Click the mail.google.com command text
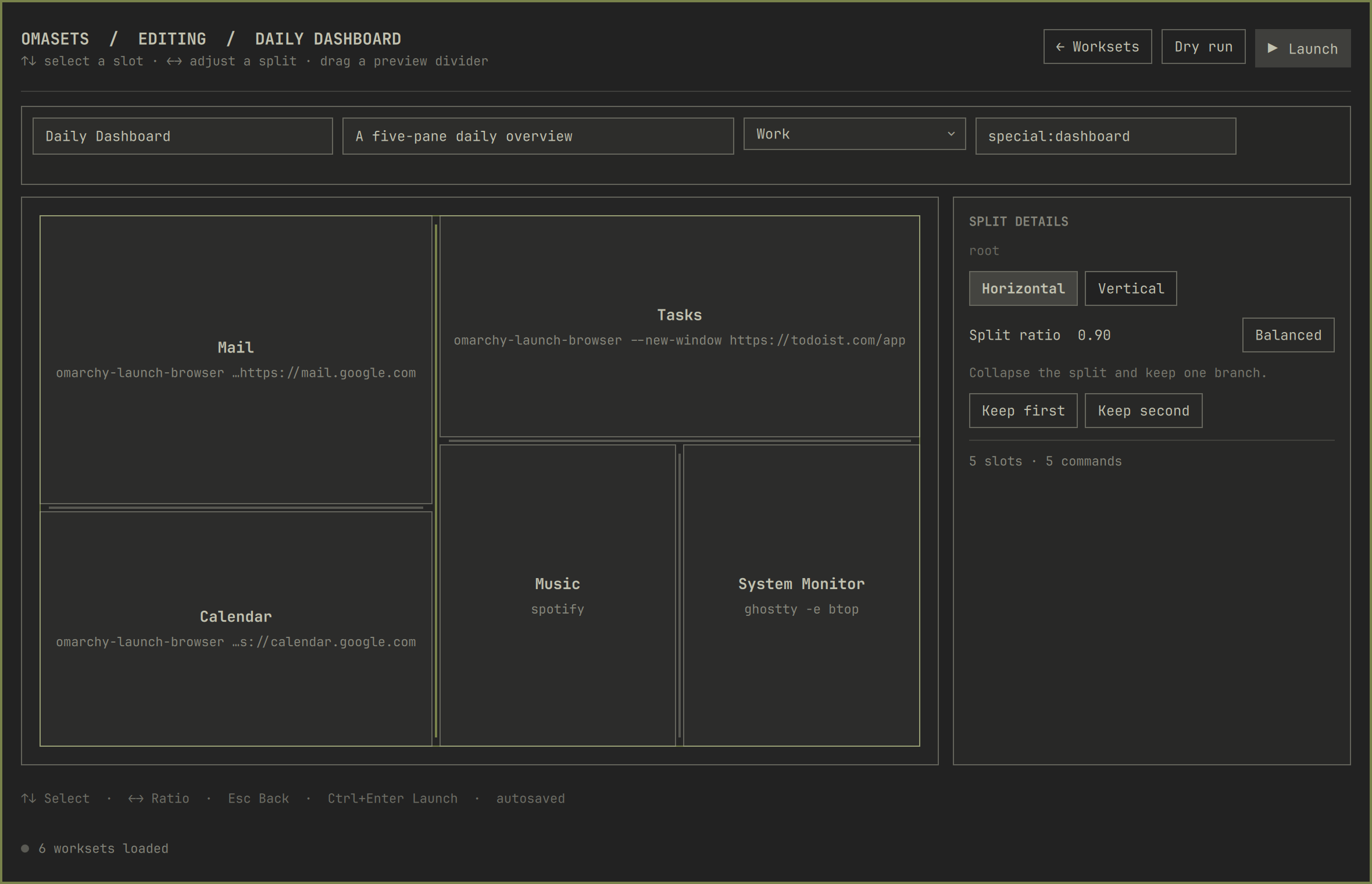1372x884 pixels. 235,373
